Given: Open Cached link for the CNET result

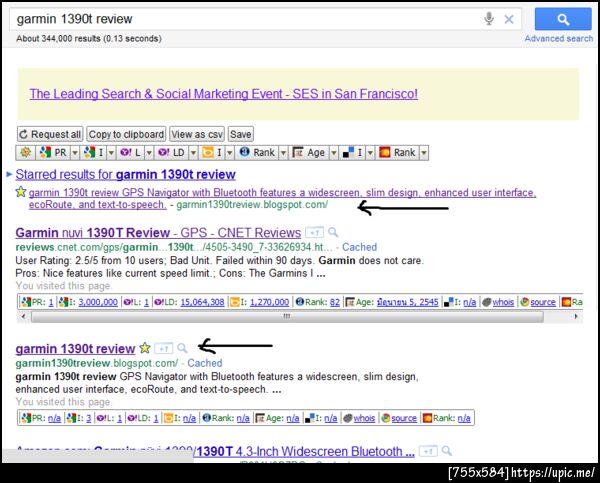Looking at the screenshot, I should click(359, 247).
